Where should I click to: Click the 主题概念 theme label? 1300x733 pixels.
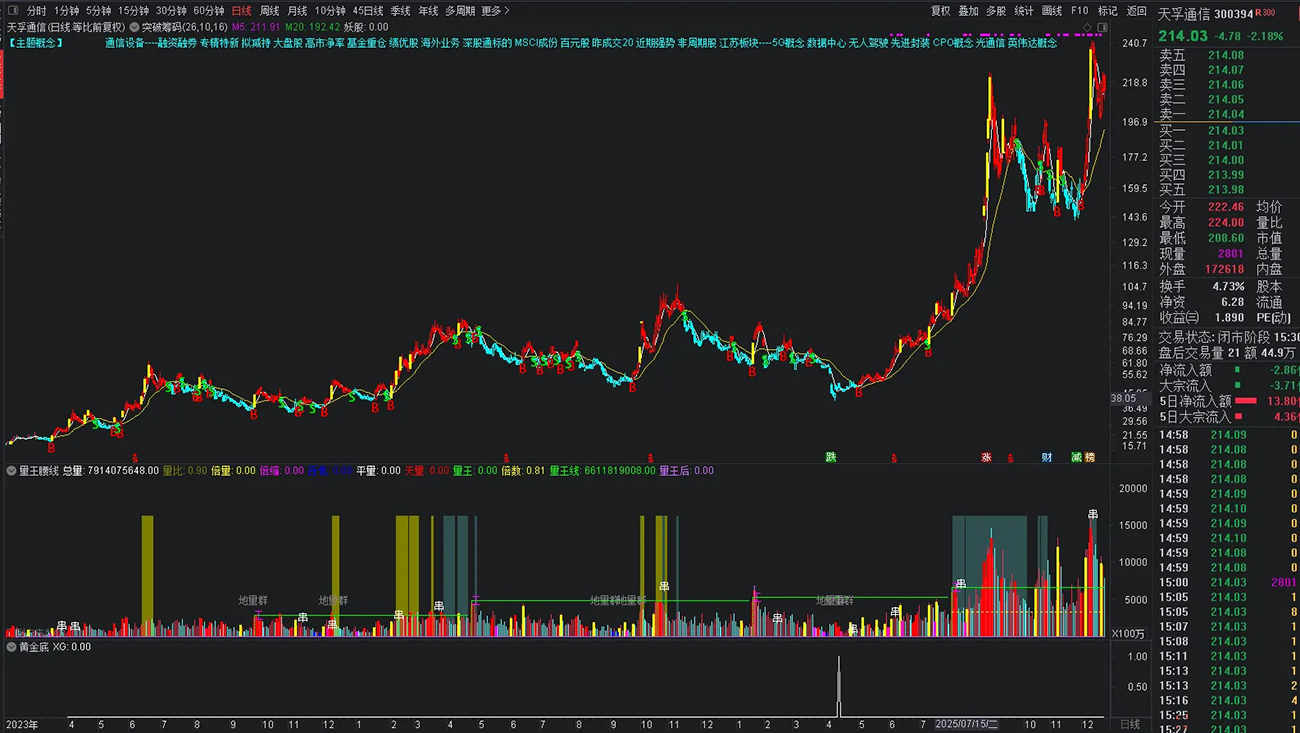36,43
